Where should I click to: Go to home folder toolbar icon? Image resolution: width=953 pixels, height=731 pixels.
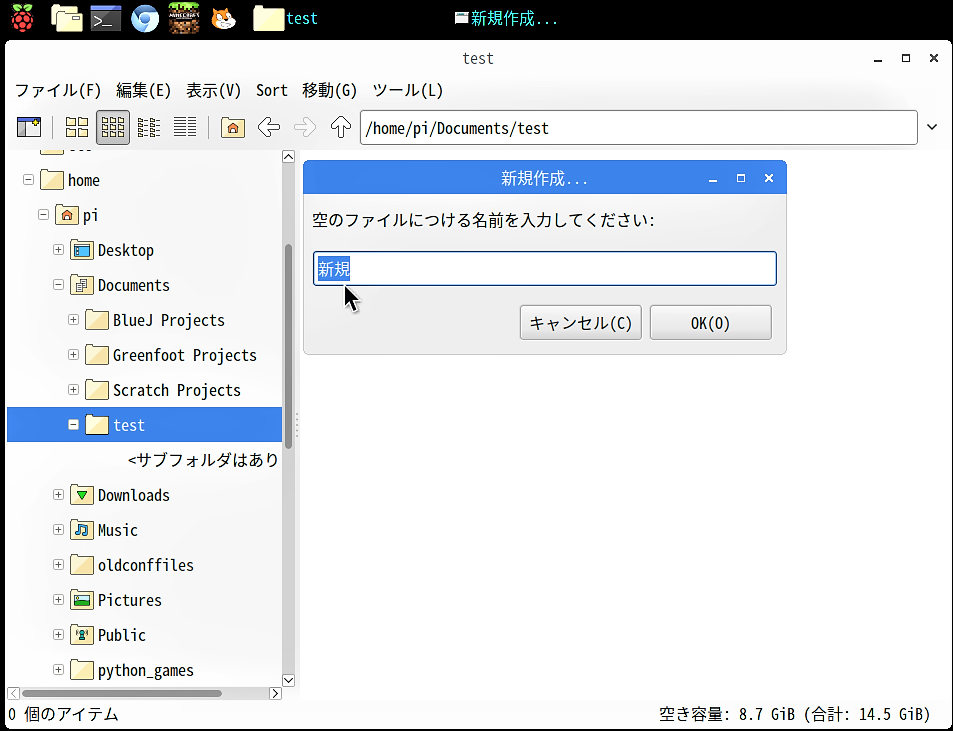tap(233, 128)
